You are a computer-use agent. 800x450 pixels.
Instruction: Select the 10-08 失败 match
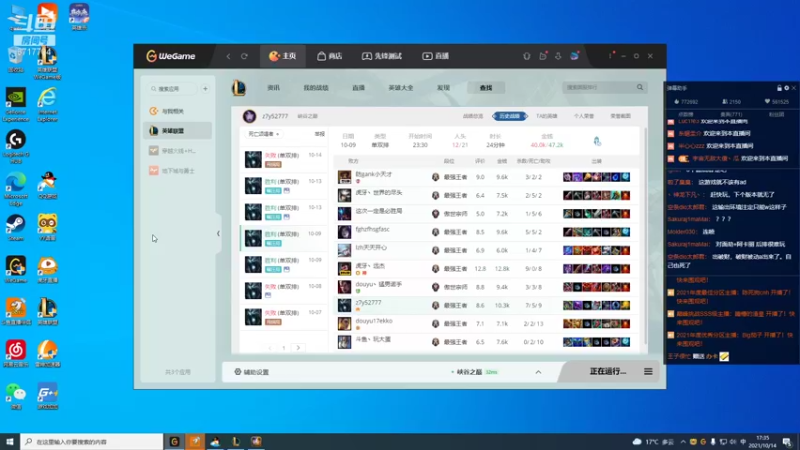[284, 290]
